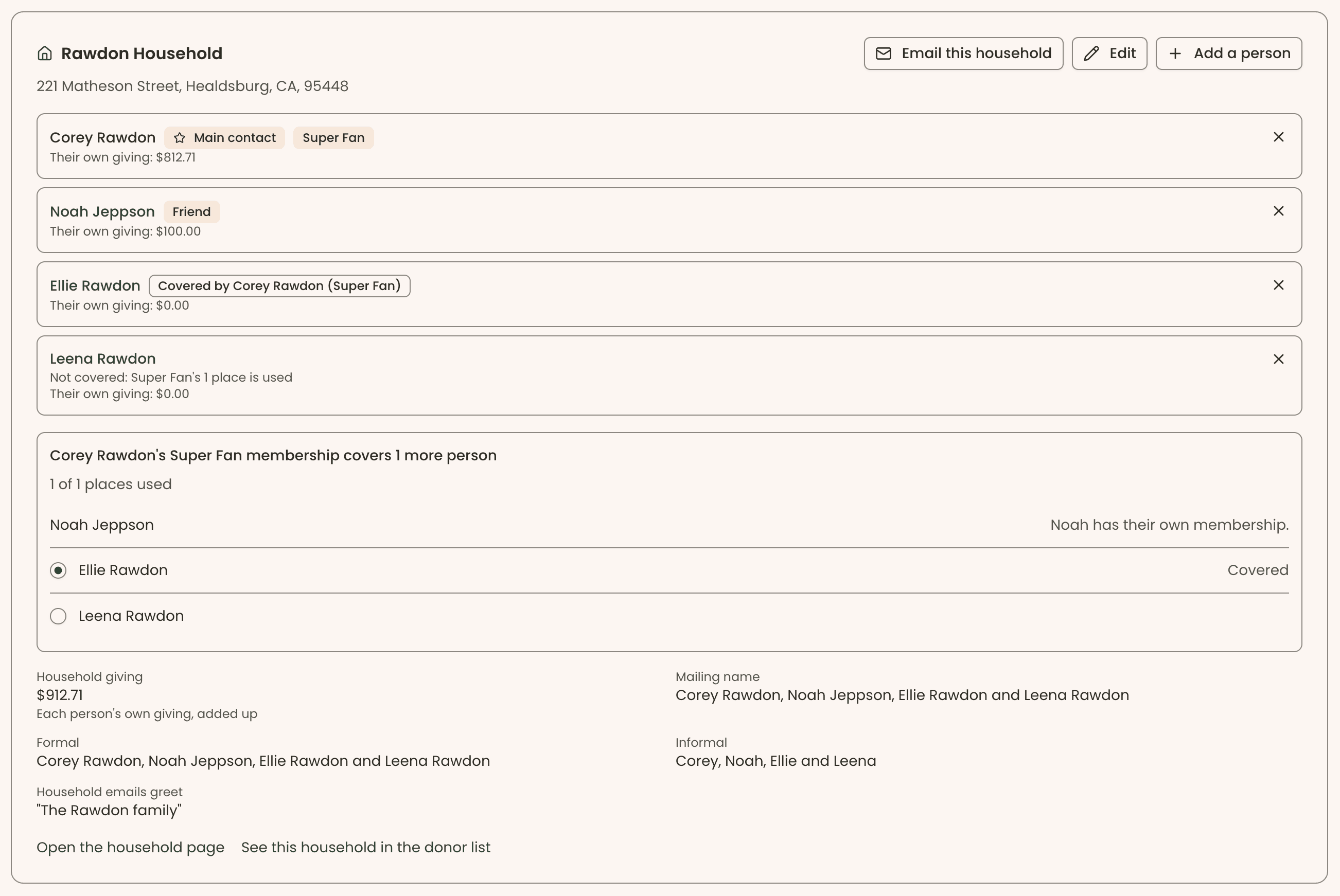Click the Edit button
Image resolution: width=1340 pixels, height=896 pixels.
(x=1109, y=54)
